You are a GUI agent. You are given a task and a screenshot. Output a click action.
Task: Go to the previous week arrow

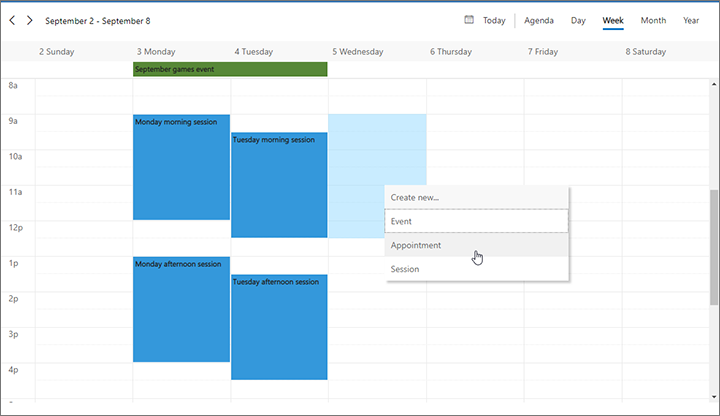[13, 20]
